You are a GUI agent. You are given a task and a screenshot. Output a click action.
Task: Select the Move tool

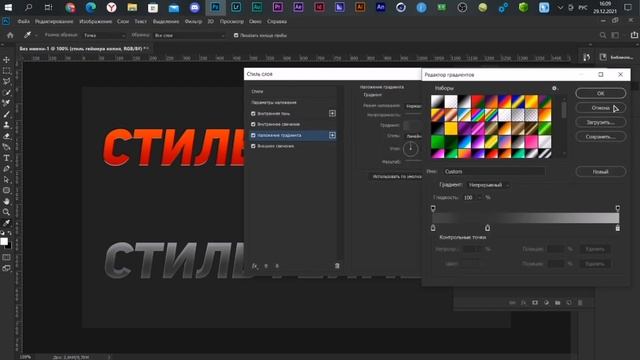(x=7, y=60)
